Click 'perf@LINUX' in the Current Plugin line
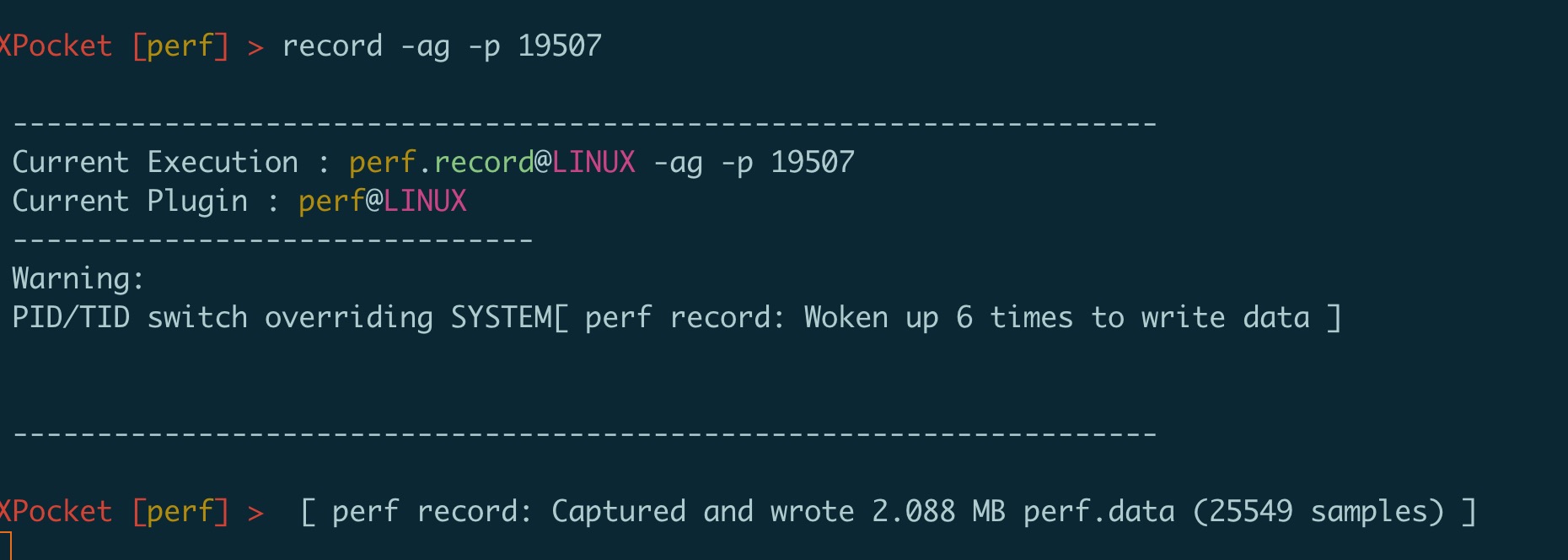Image resolution: width=1568 pixels, height=560 pixels. [383, 202]
